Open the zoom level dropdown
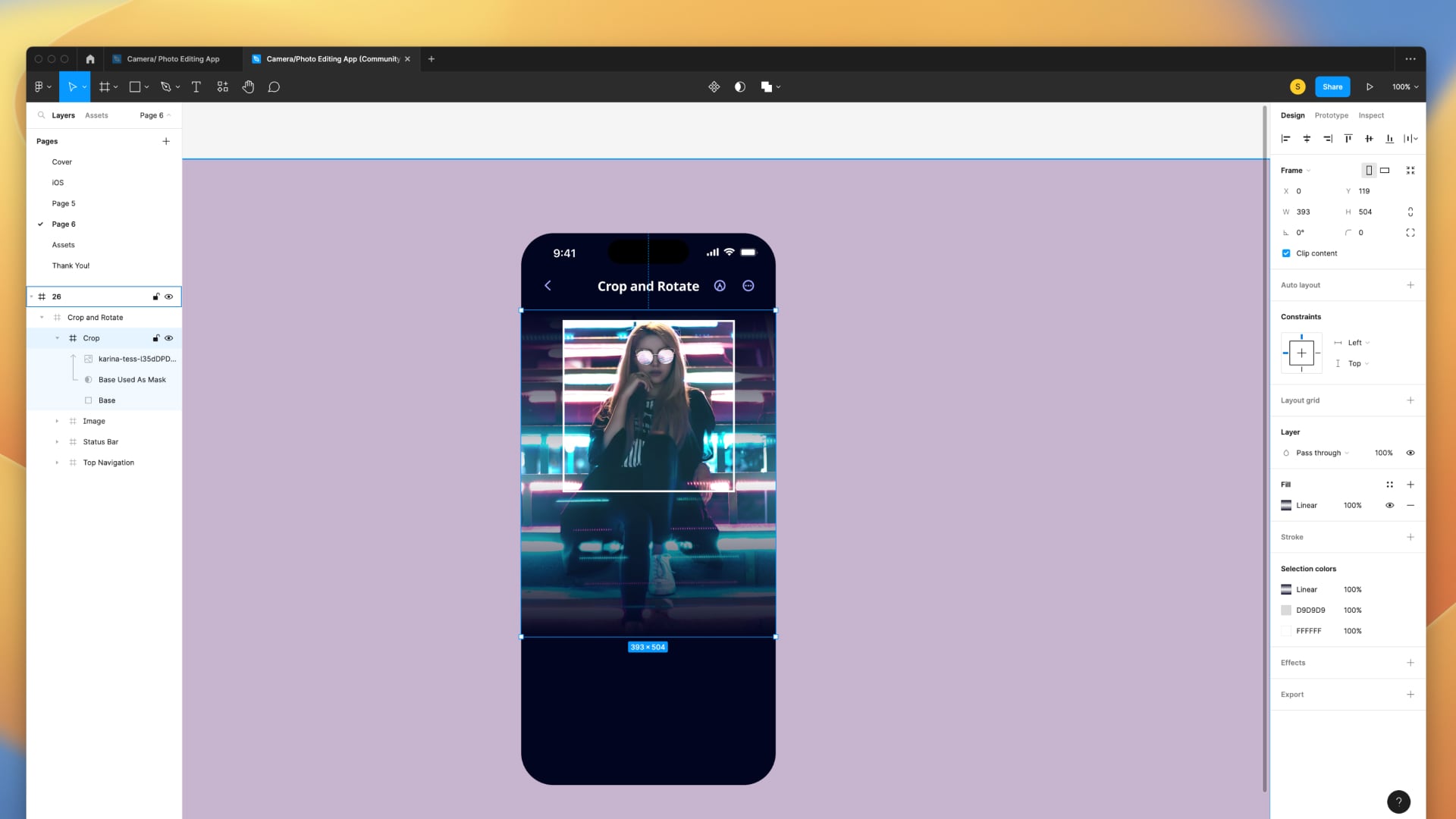 tap(1404, 86)
